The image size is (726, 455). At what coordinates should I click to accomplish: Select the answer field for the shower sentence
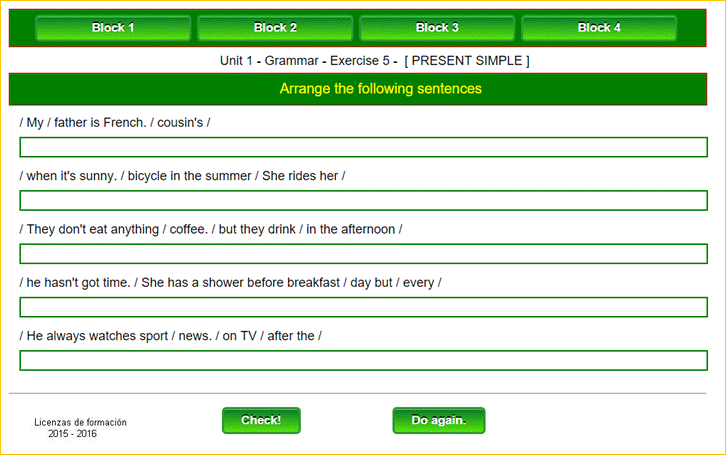click(x=363, y=307)
